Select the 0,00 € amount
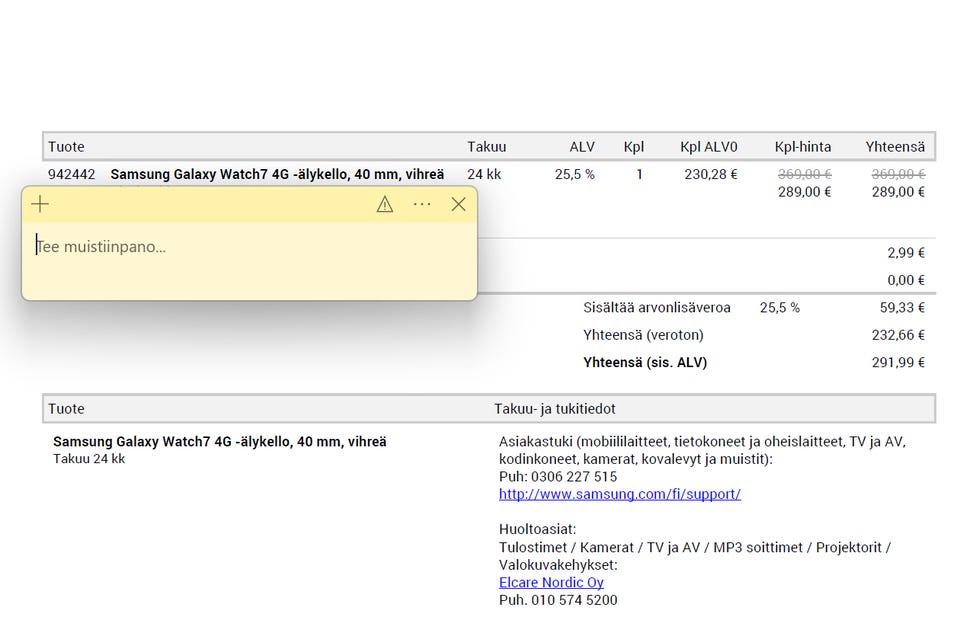 tap(906, 280)
